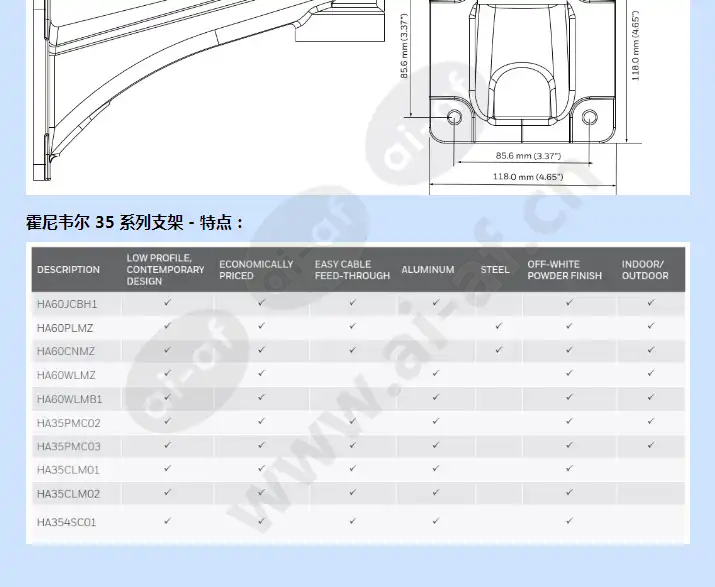
Task: Select the STEEL column header
Action: [x=495, y=270]
